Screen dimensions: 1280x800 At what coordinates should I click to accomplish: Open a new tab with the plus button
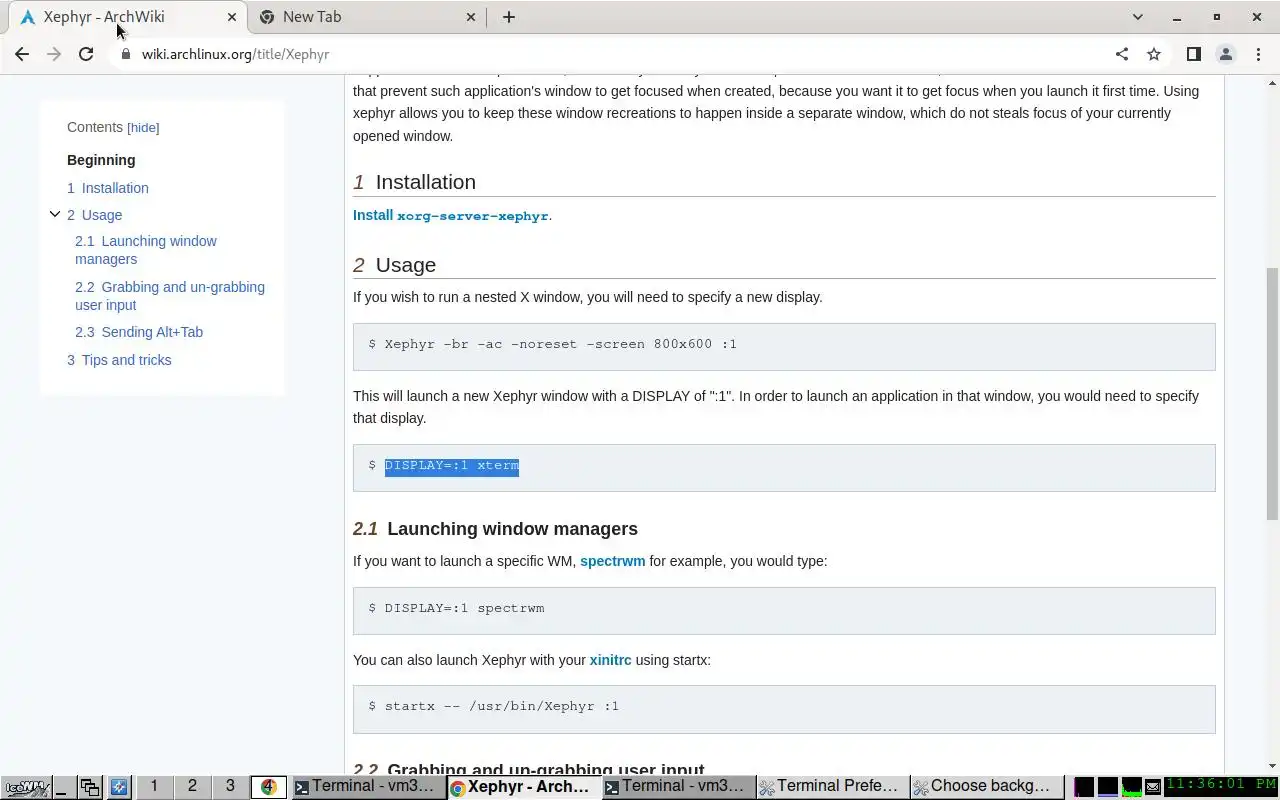click(x=509, y=17)
